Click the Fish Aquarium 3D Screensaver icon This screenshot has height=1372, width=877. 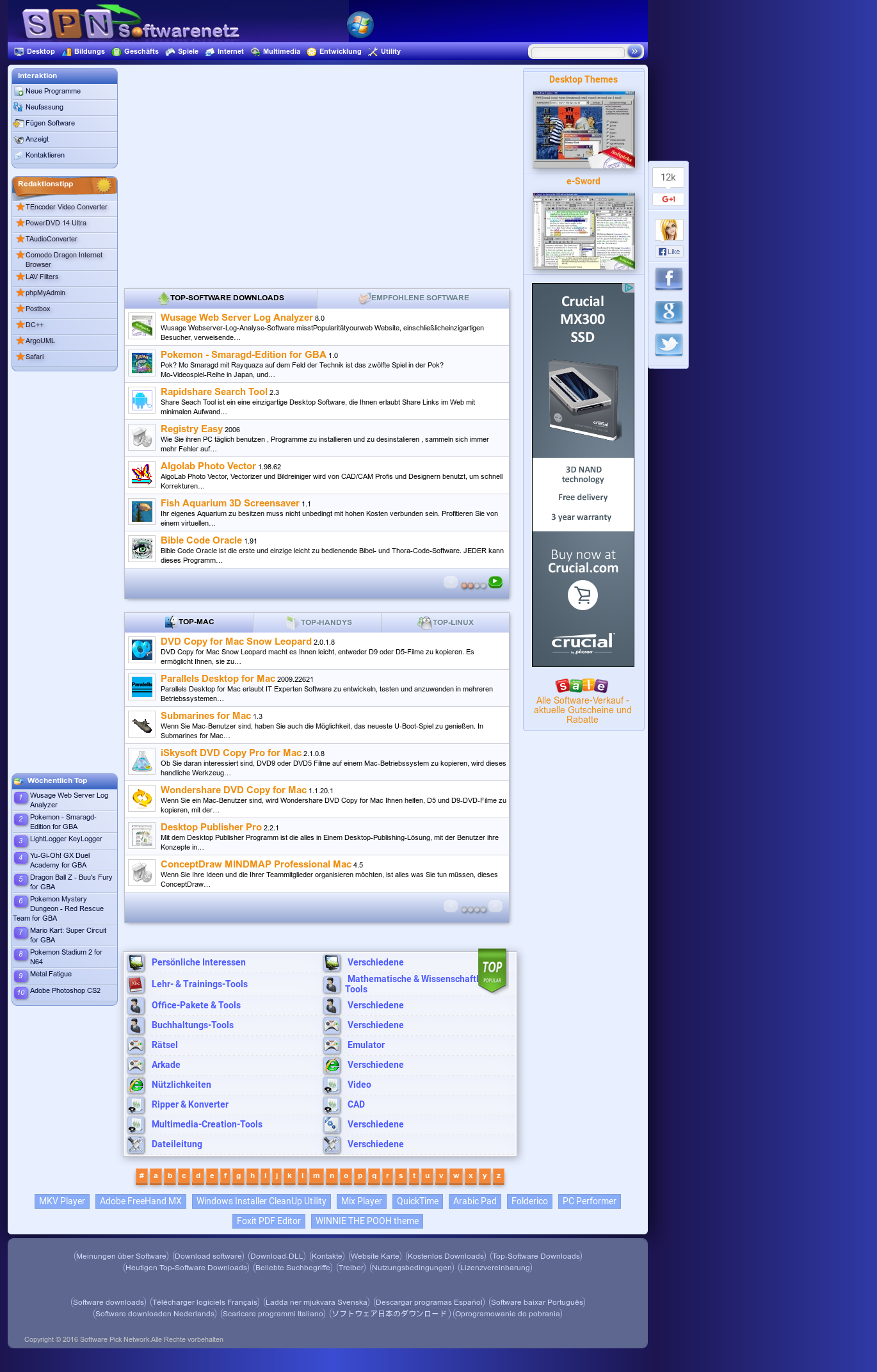(141, 512)
